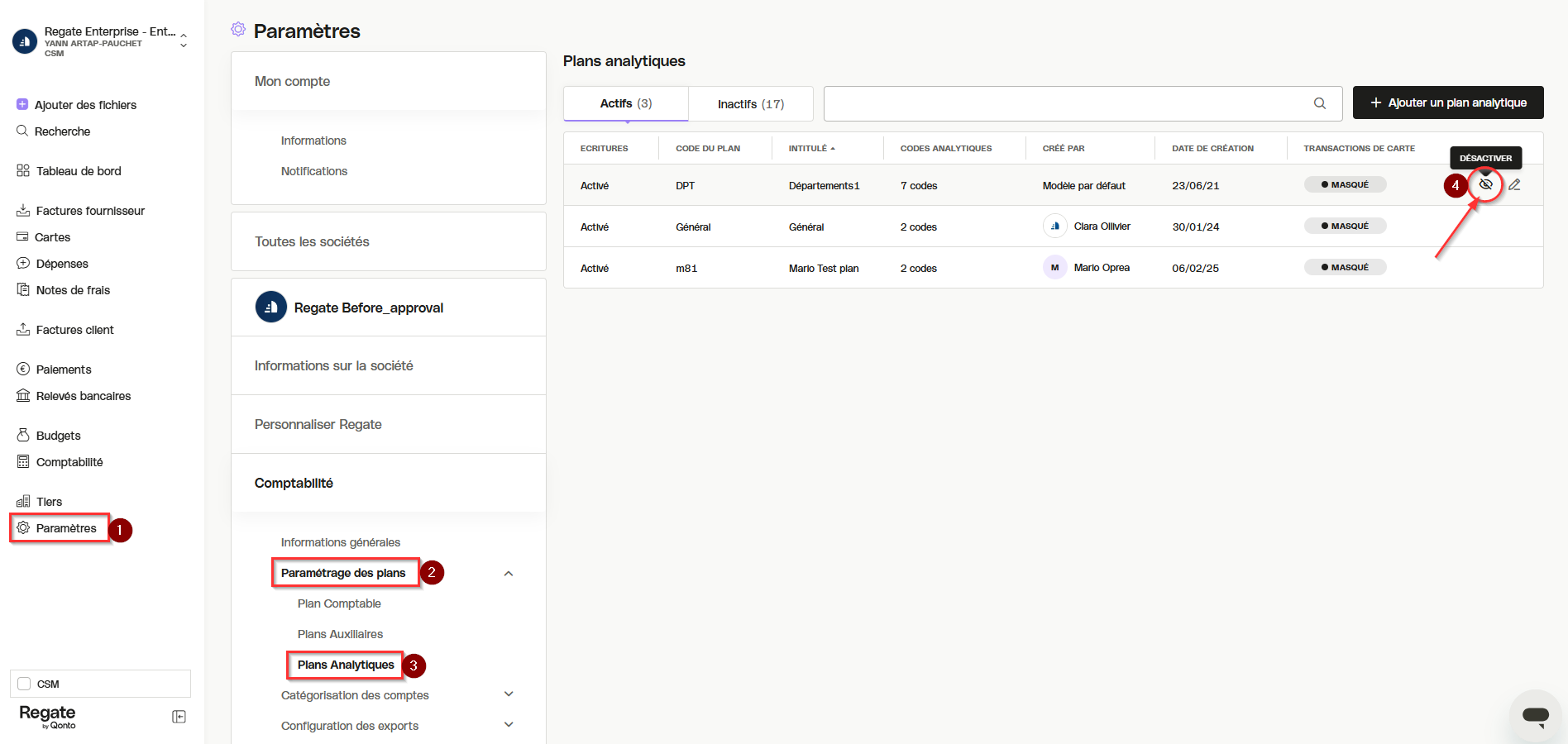Click the "7 codes" cell in DPT row

(x=919, y=186)
